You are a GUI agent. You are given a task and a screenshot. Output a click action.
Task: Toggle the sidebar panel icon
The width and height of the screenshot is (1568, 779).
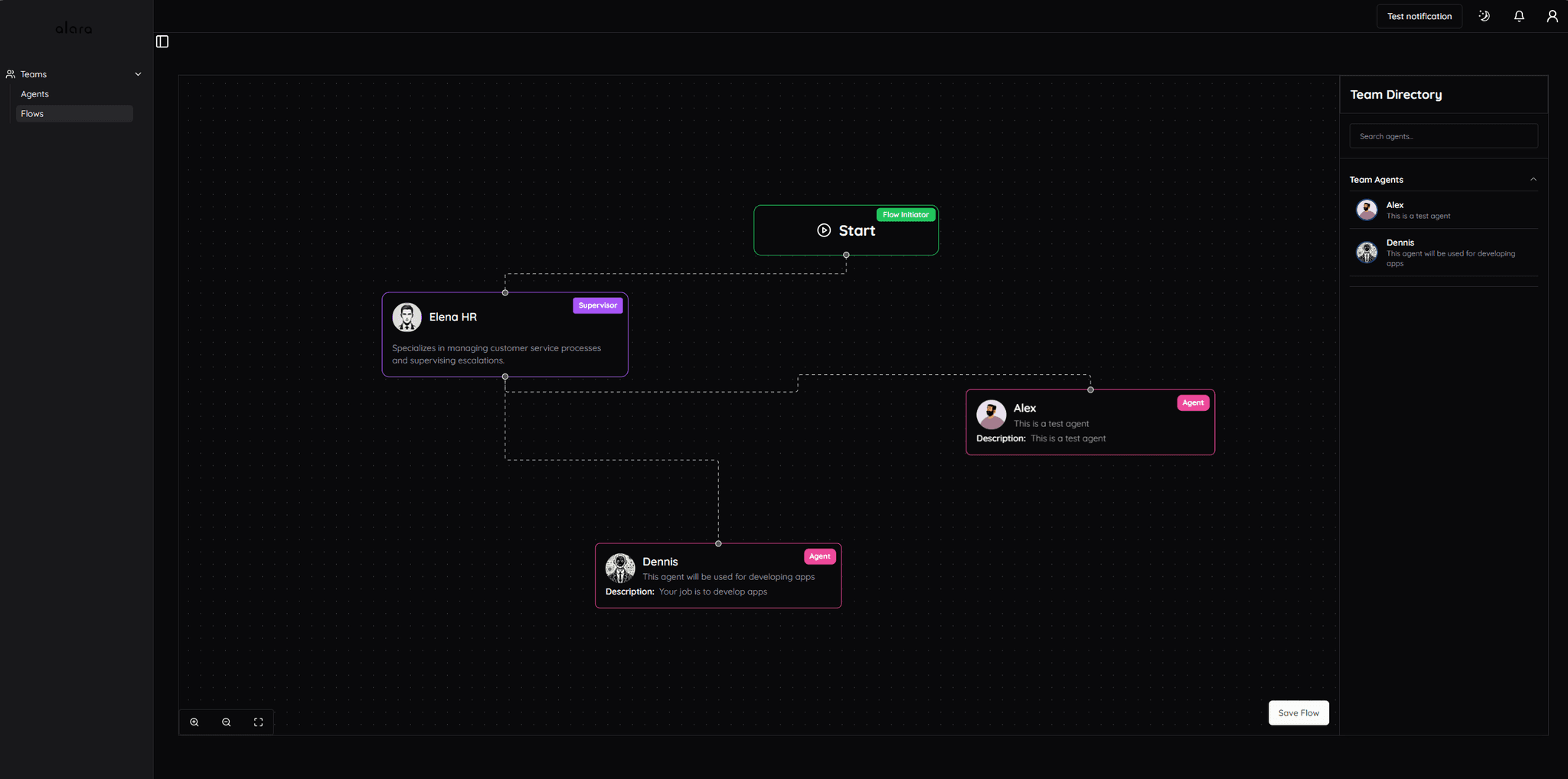click(x=162, y=41)
